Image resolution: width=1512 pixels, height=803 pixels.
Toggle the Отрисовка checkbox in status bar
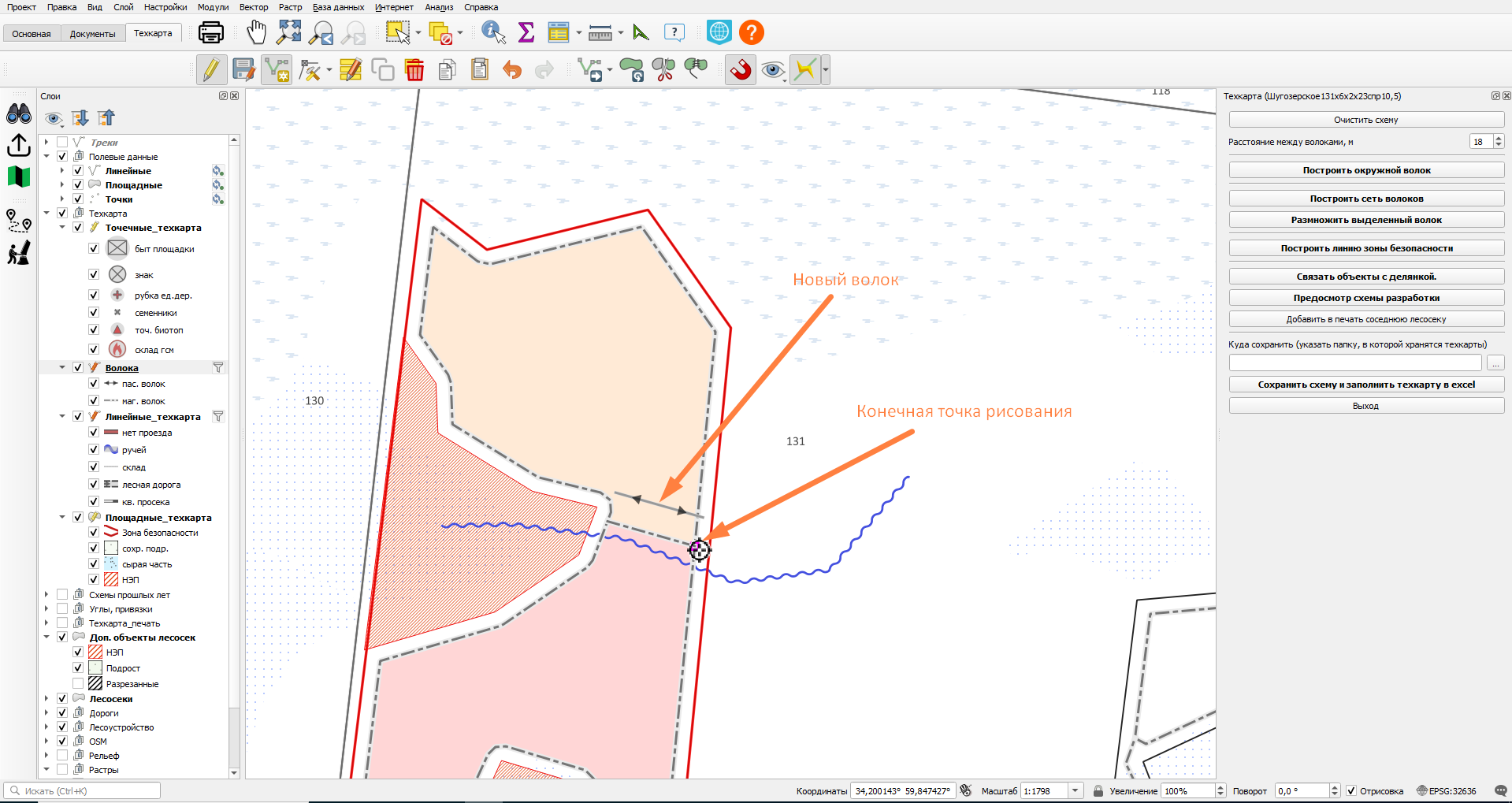coord(1351,790)
